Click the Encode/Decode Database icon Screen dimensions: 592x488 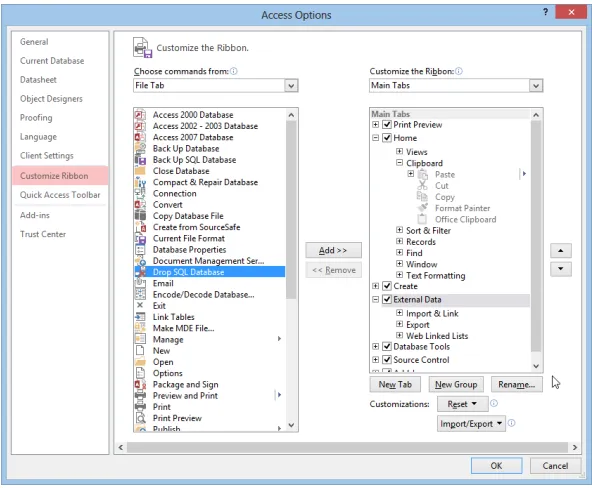[140, 294]
